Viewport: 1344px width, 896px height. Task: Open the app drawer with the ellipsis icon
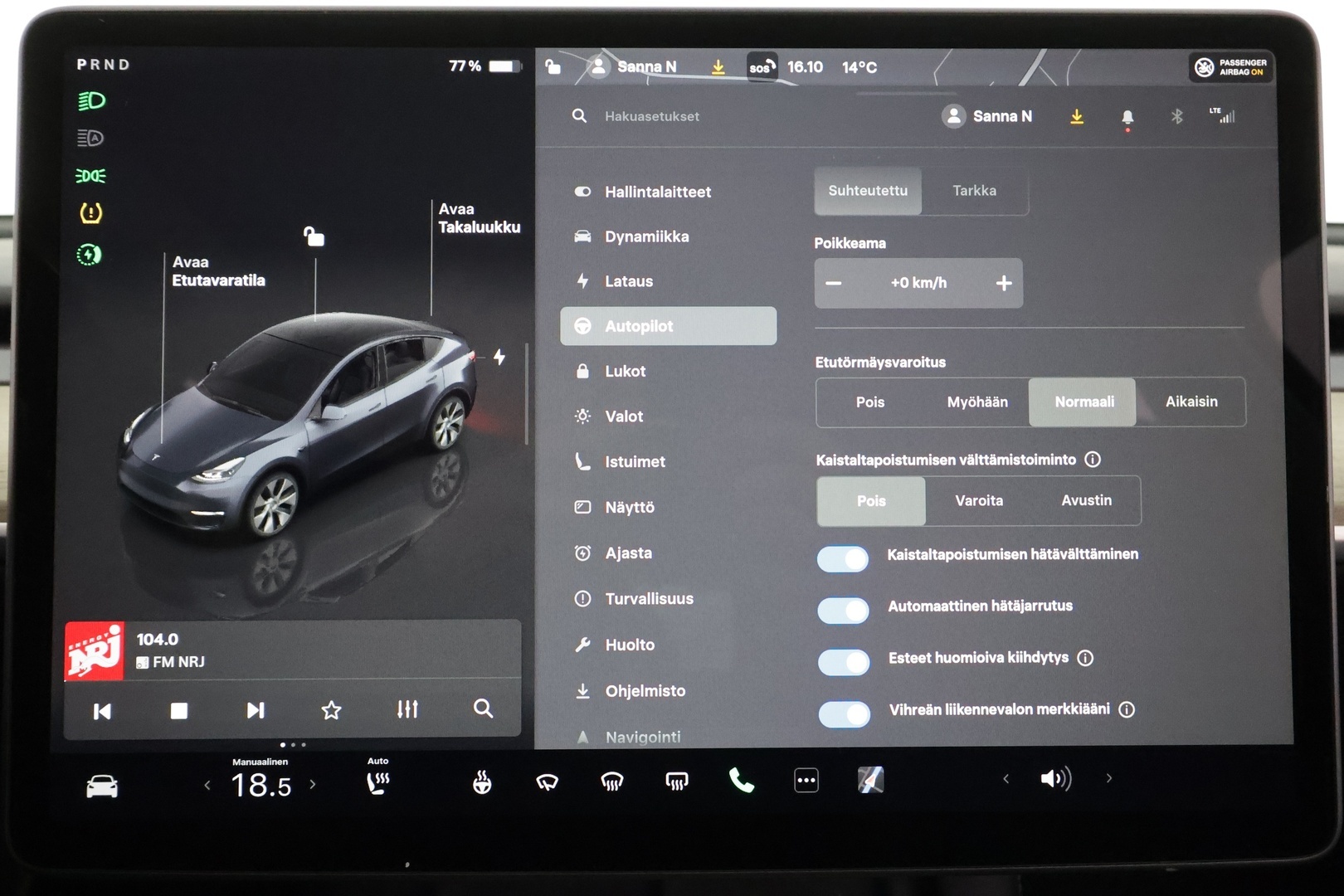point(805,780)
